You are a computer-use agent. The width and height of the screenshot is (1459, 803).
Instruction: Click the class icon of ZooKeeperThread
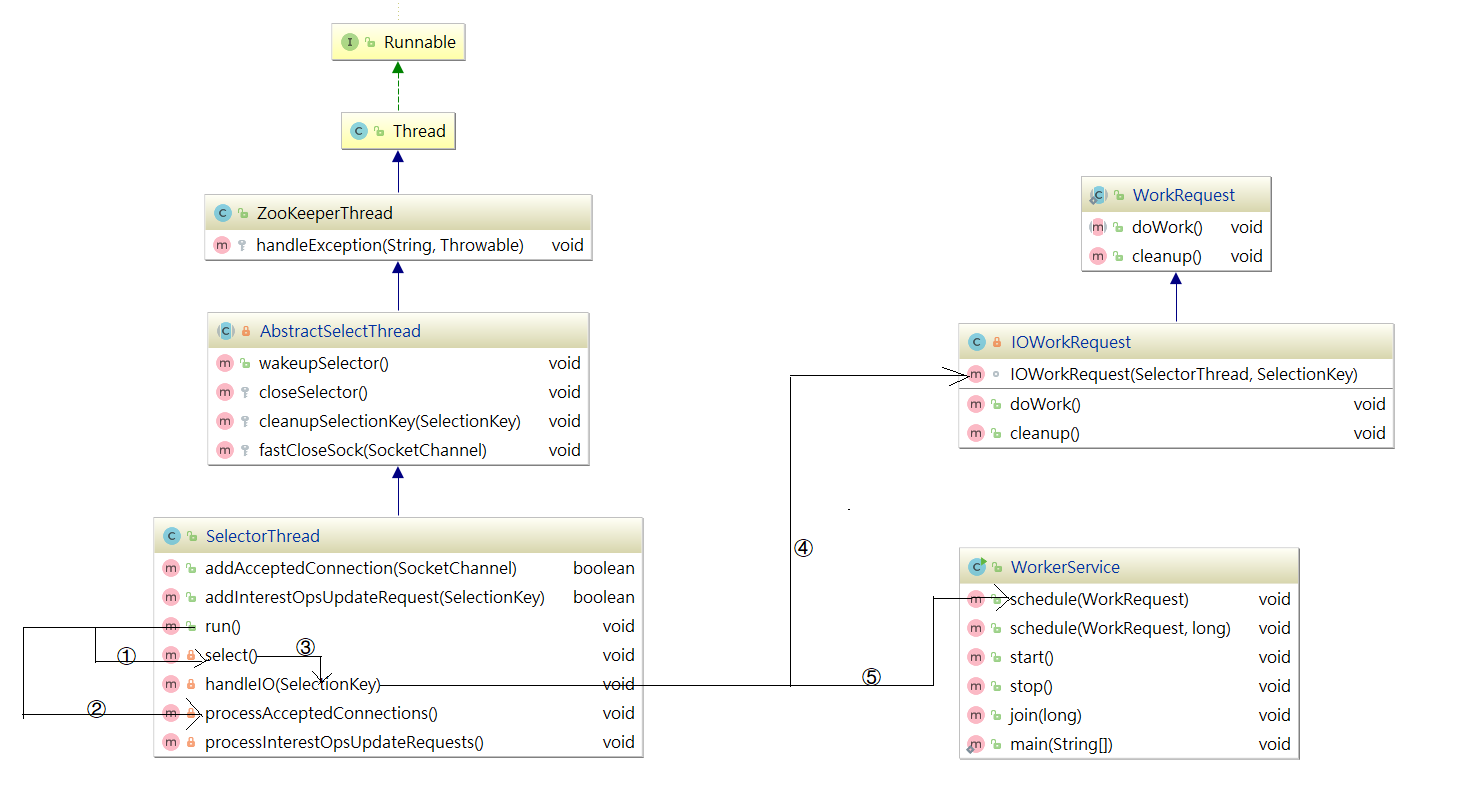pos(223,213)
